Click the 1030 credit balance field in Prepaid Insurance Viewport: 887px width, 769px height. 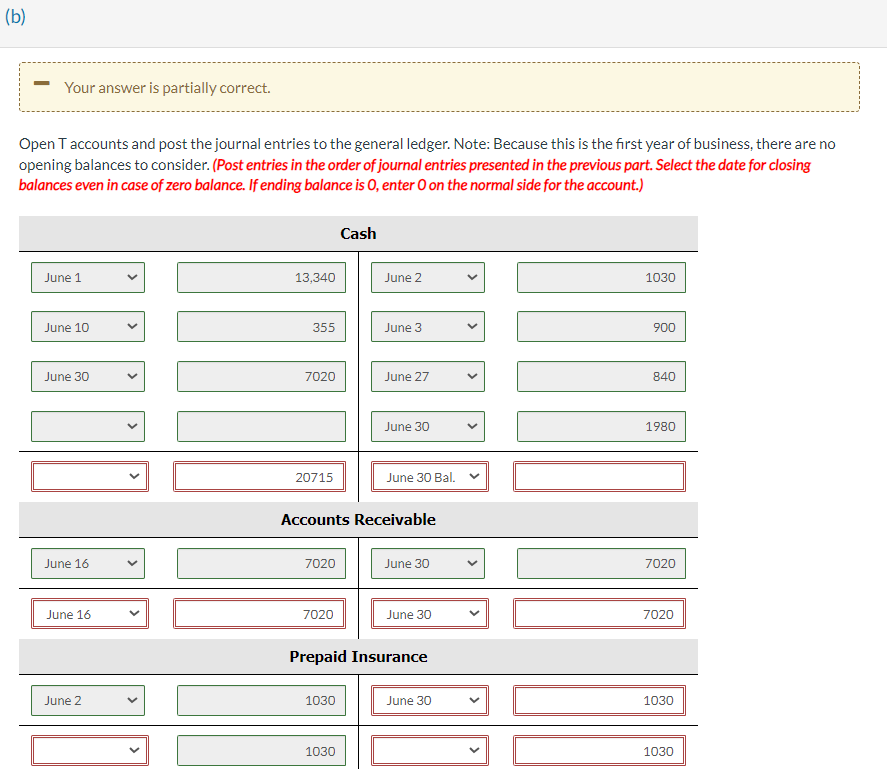600,750
